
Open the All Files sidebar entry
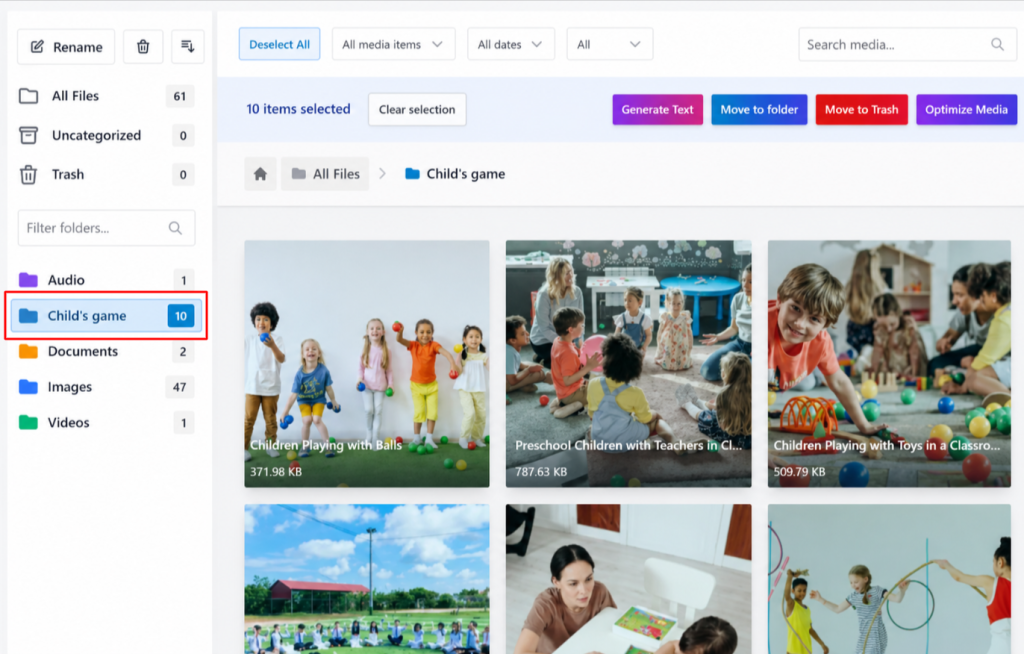point(106,96)
